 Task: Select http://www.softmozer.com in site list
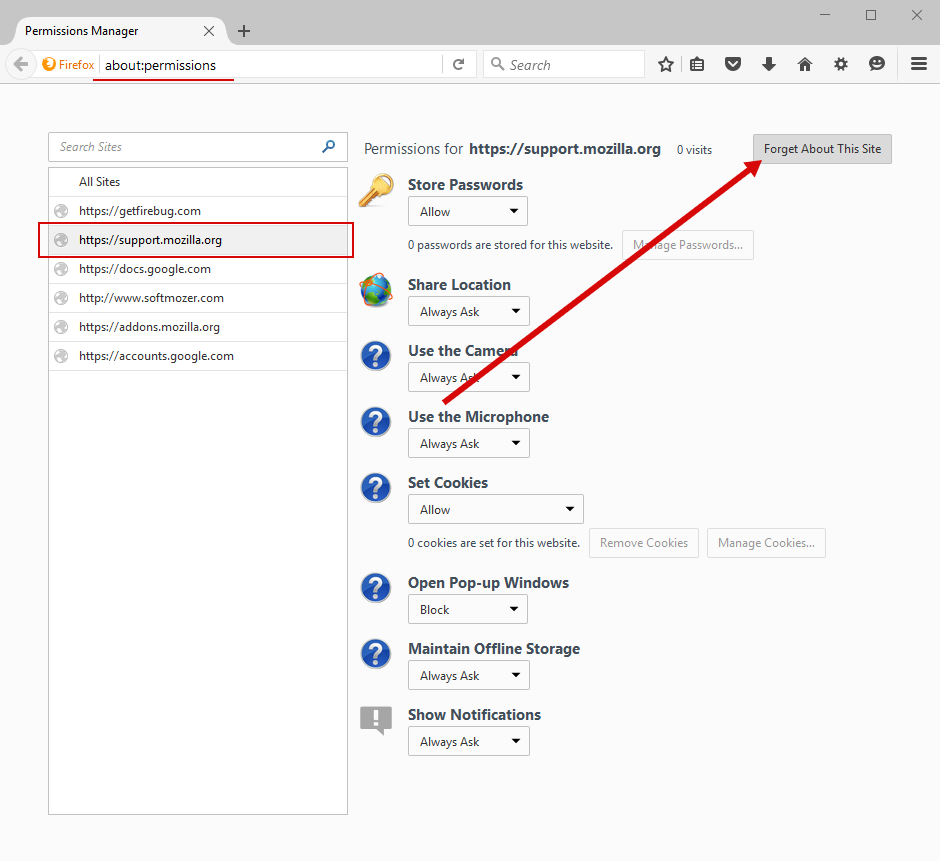click(198, 298)
